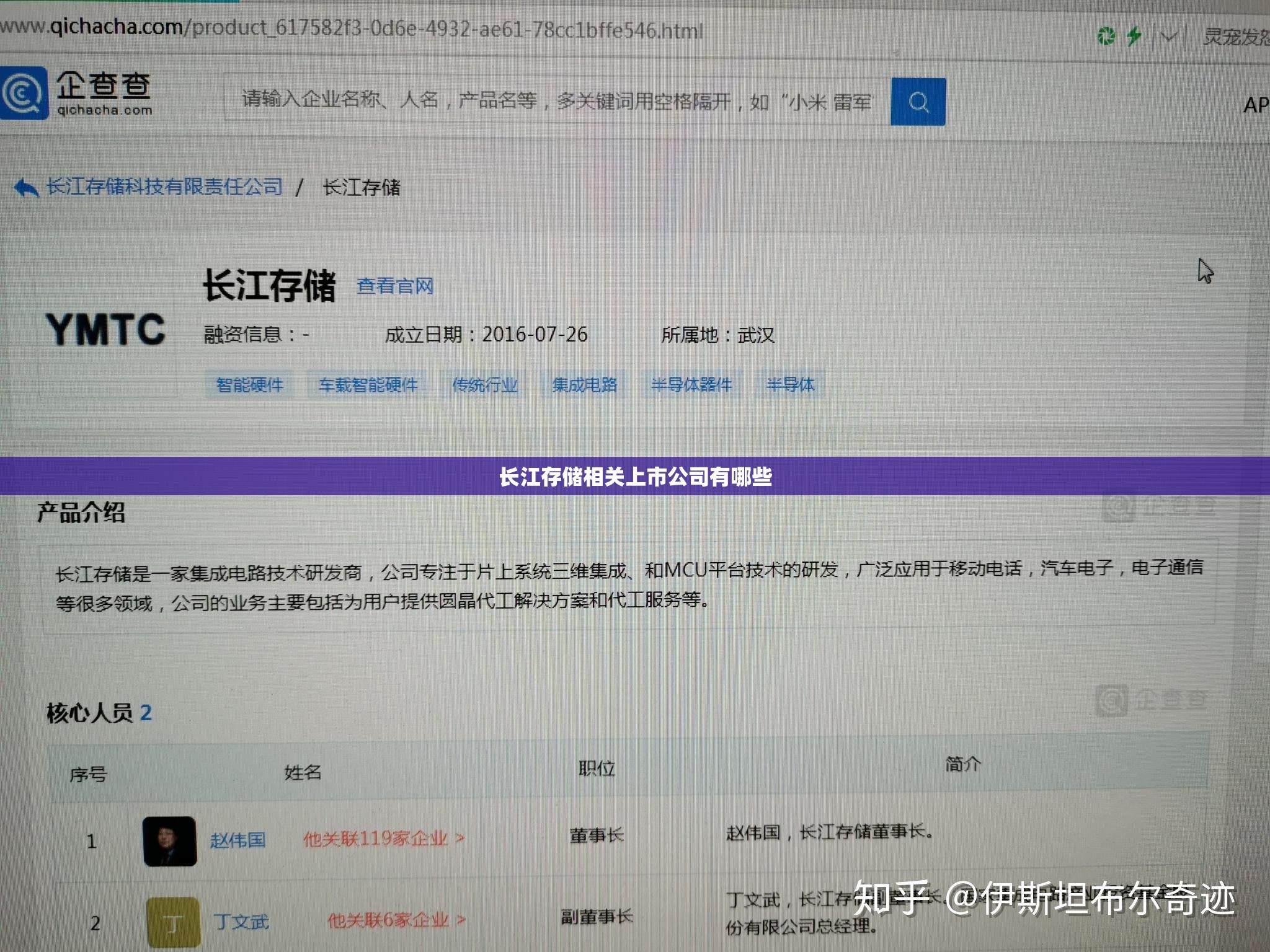This screenshot has width=1270, height=952.
Task: Click the Qichacha logo icon
Action: [x=24, y=93]
